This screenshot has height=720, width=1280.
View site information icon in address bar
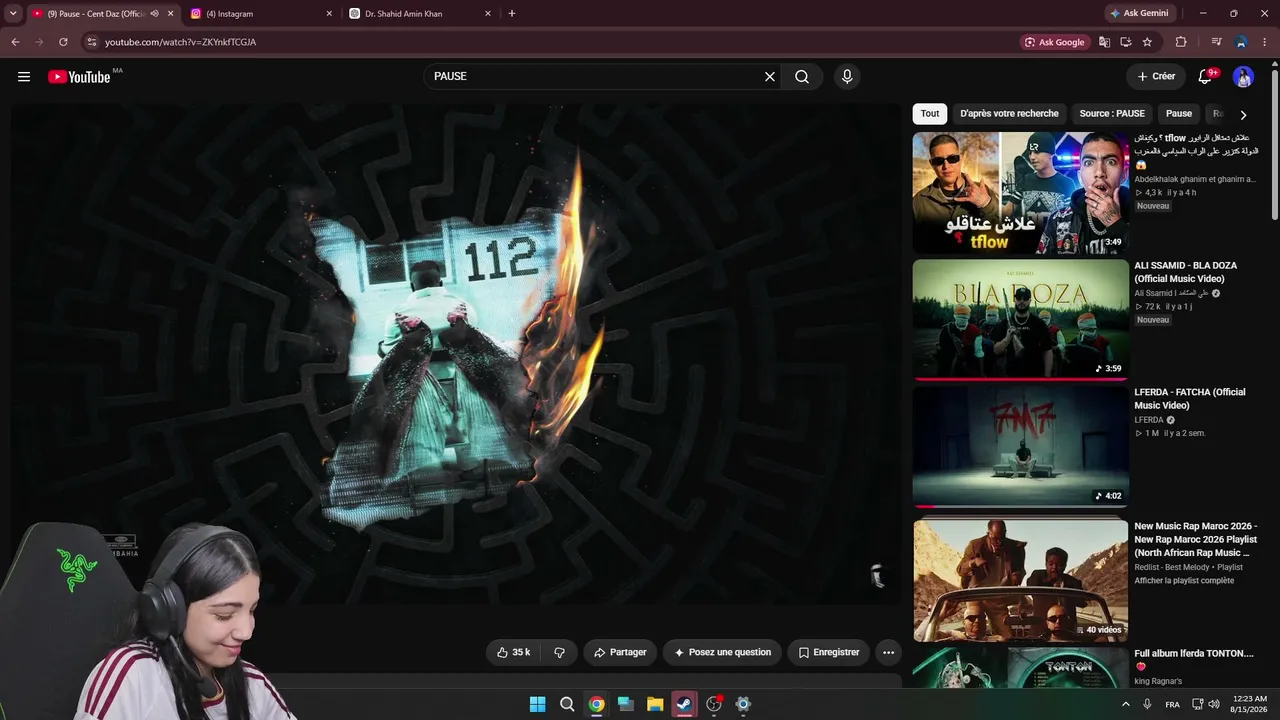(91, 42)
